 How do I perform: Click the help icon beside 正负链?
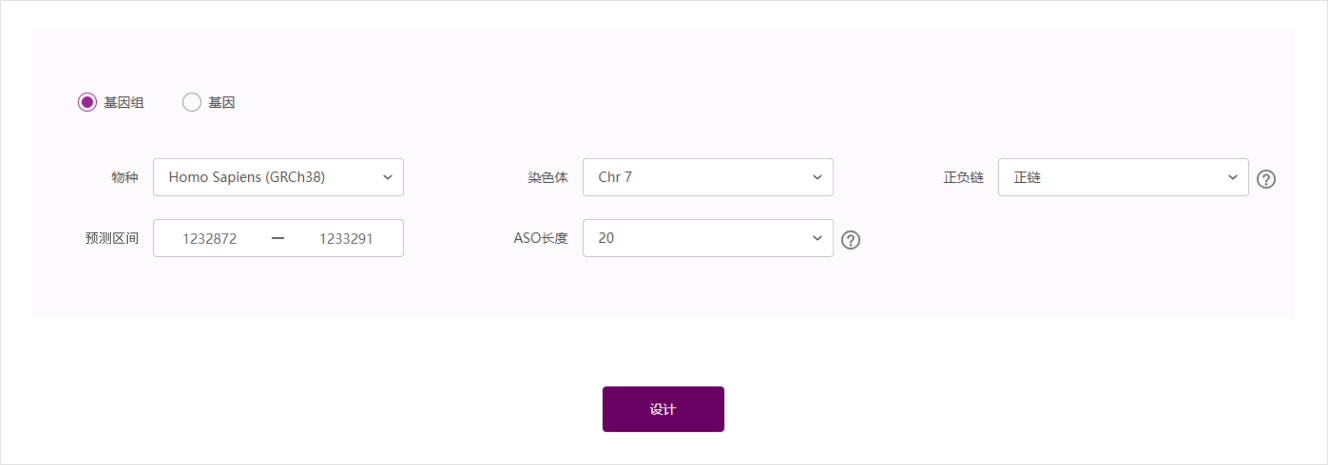coord(1266,179)
